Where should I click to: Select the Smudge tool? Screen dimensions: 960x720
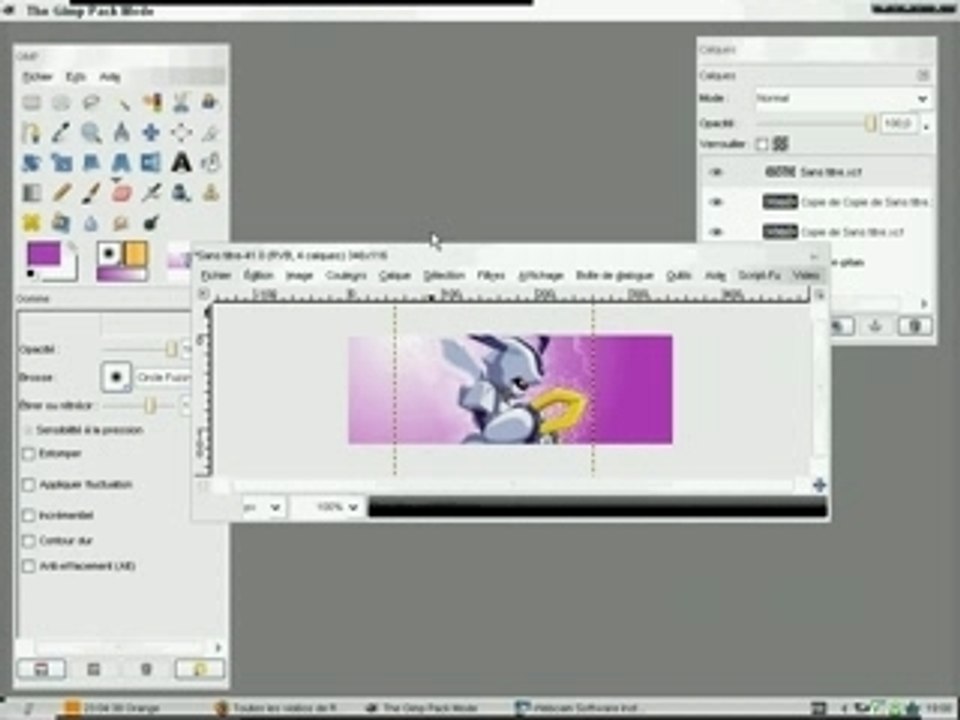click(122, 222)
